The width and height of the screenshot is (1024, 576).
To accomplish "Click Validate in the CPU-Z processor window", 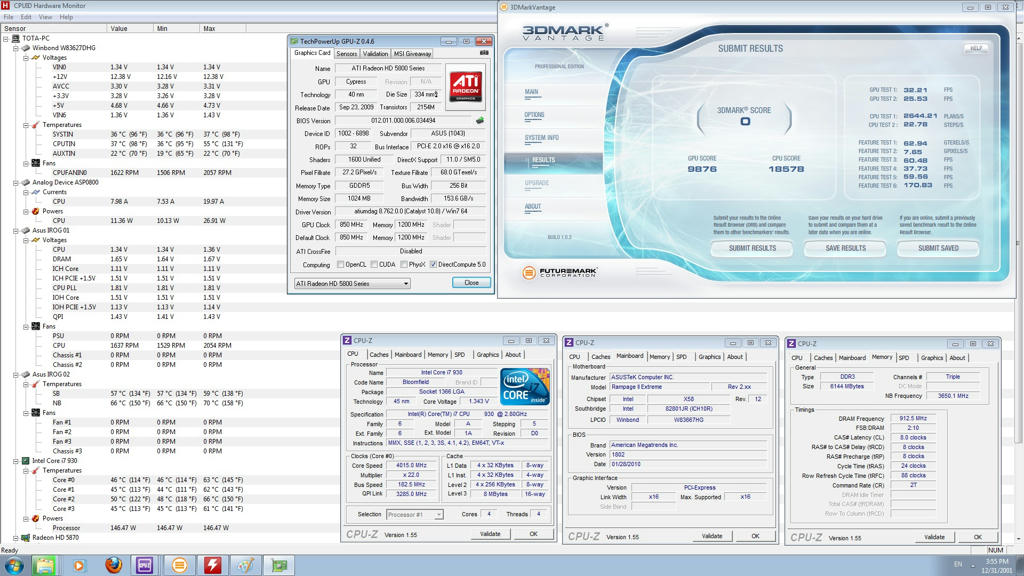I will 490,534.
